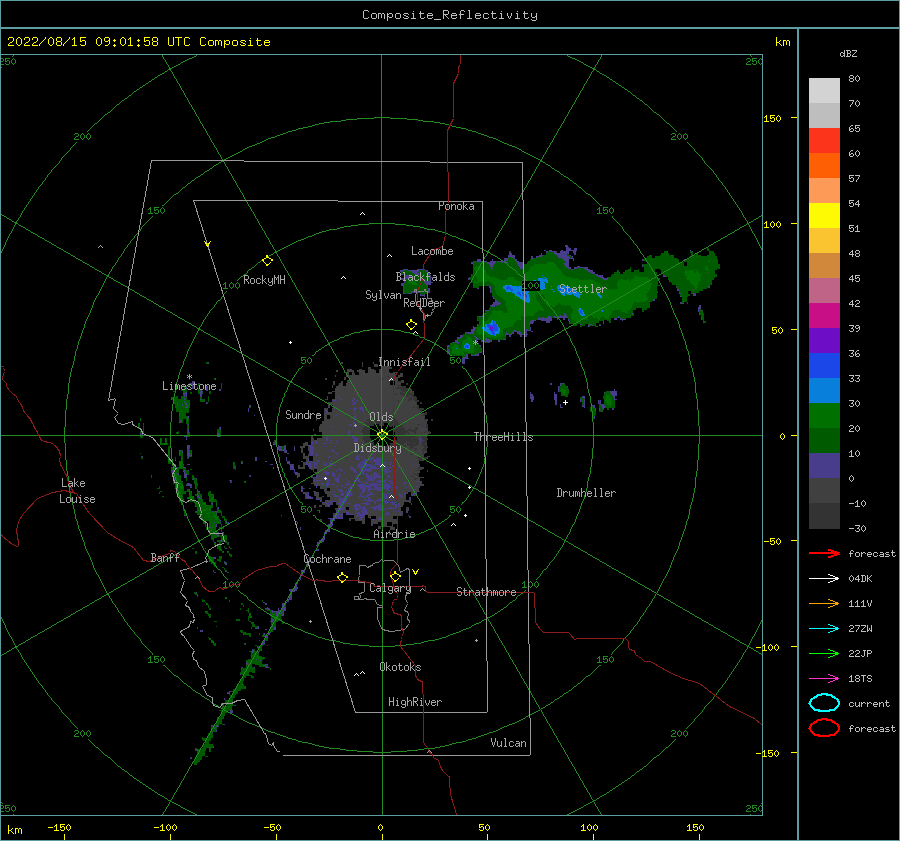Viewport: 900px width, 841px height.
Task: Click the Didsbury town label
Action: (378, 448)
